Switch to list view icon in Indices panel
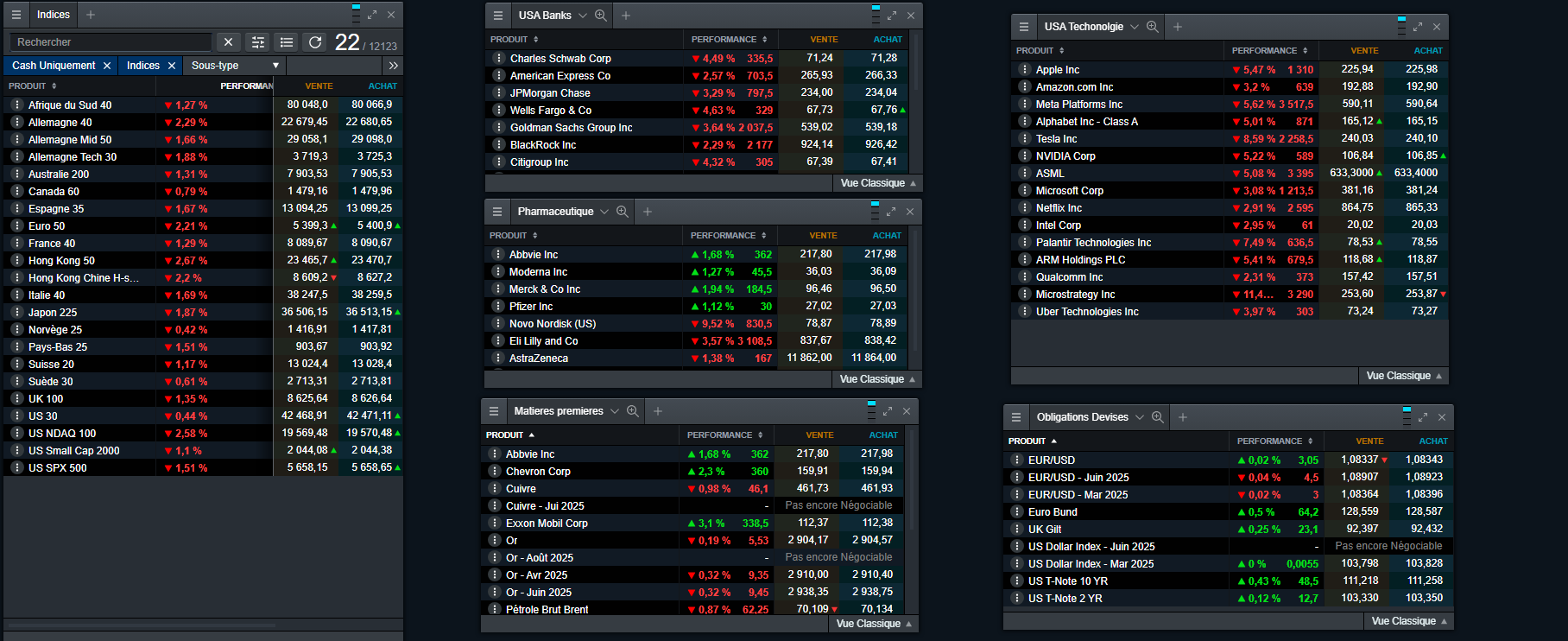The image size is (1568, 641). (x=287, y=41)
